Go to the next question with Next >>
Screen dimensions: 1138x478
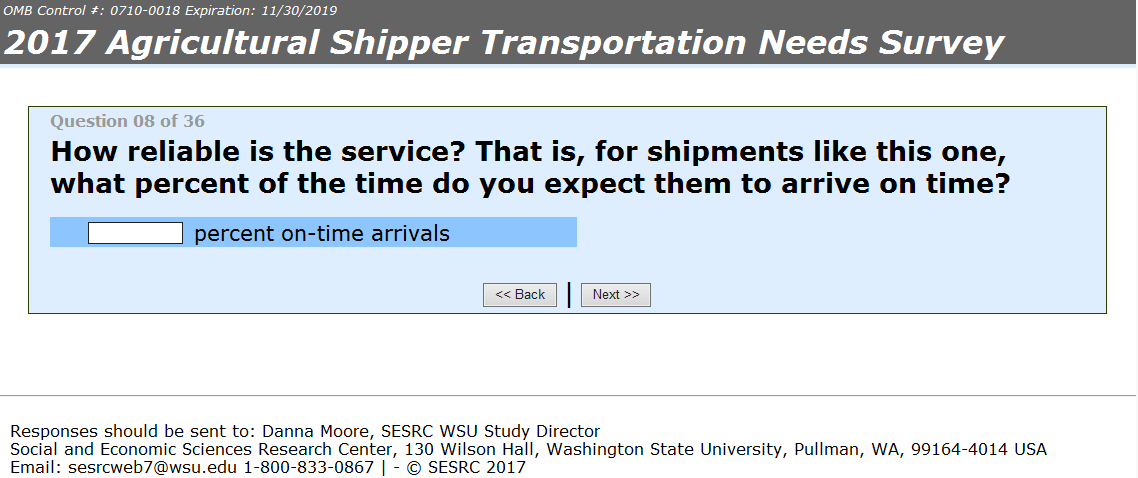(x=615, y=295)
